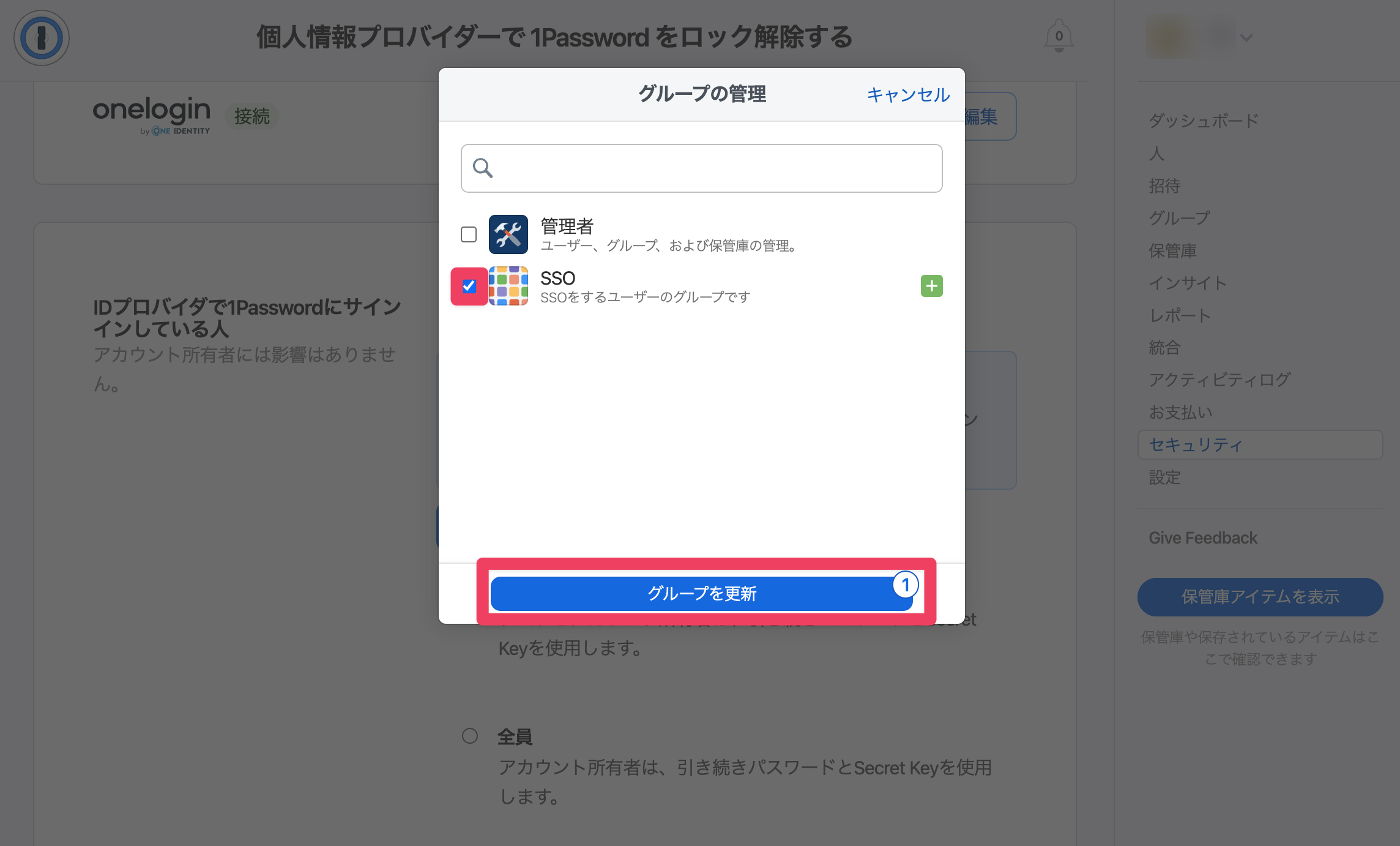This screenshot has width=1400, height=846.
Task: Select セキュリティ in the sidebar
Action: click(x=1260, y=444)
